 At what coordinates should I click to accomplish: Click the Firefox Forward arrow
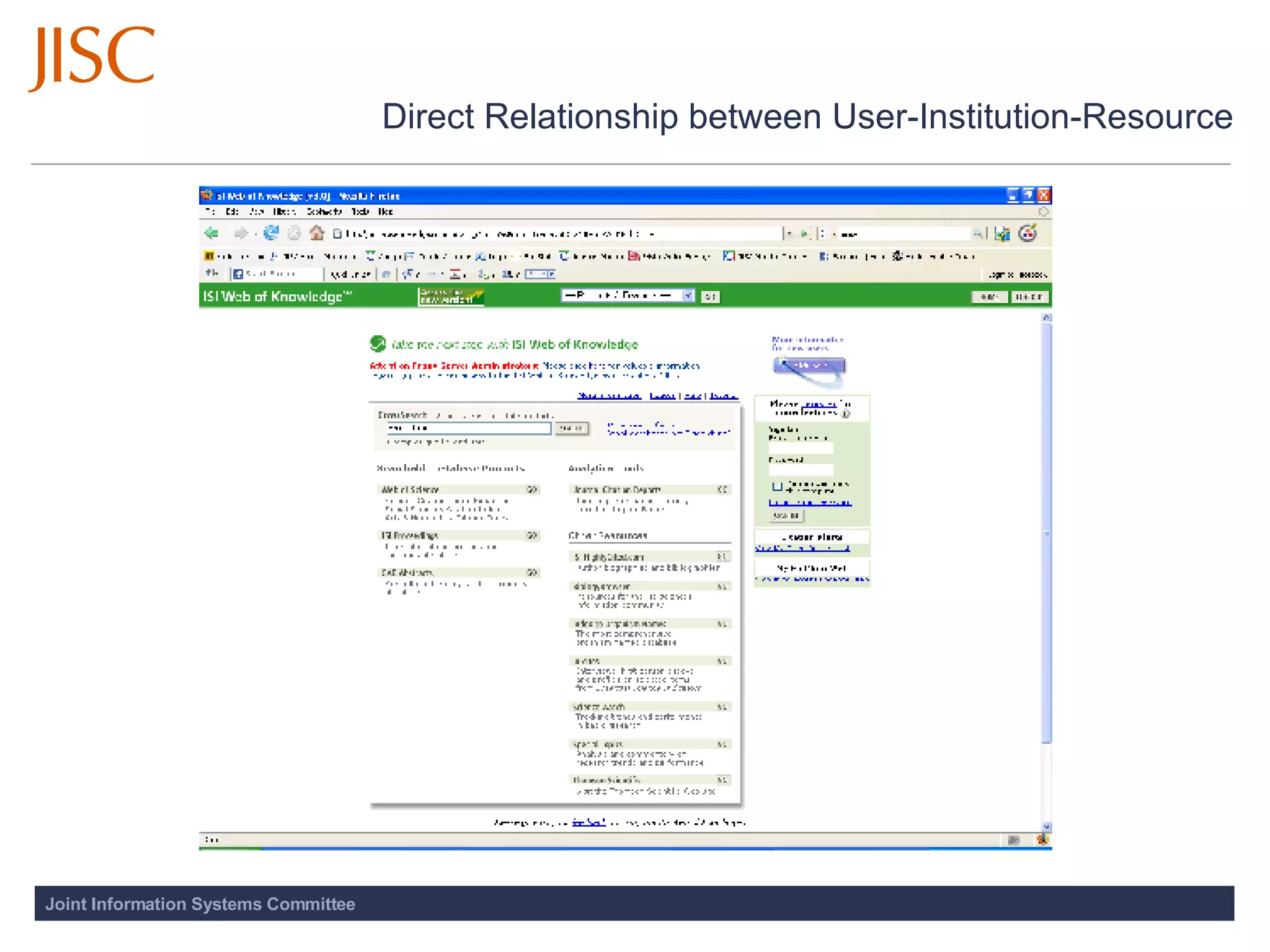241,233
